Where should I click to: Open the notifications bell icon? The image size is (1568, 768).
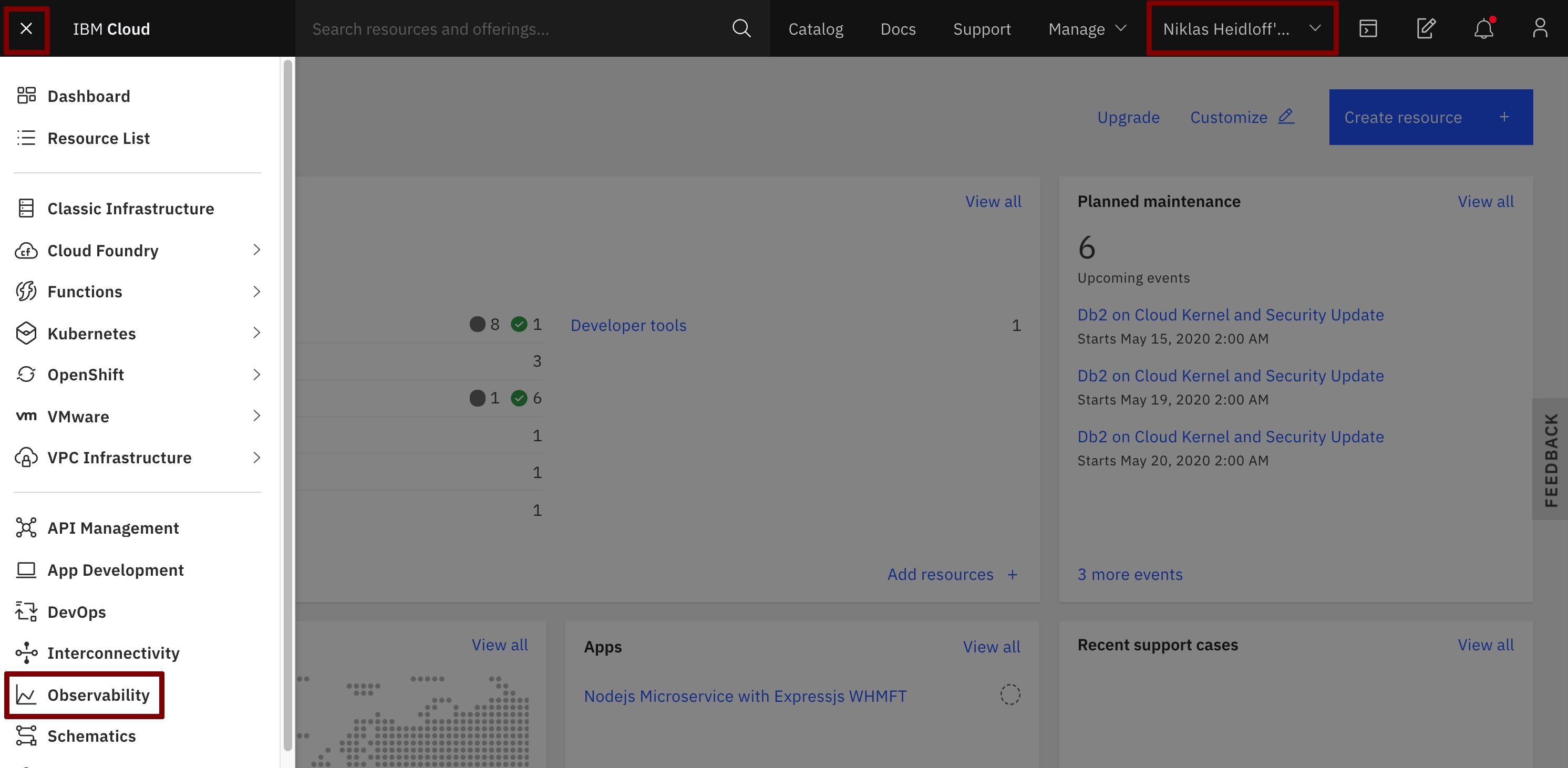1483,28
